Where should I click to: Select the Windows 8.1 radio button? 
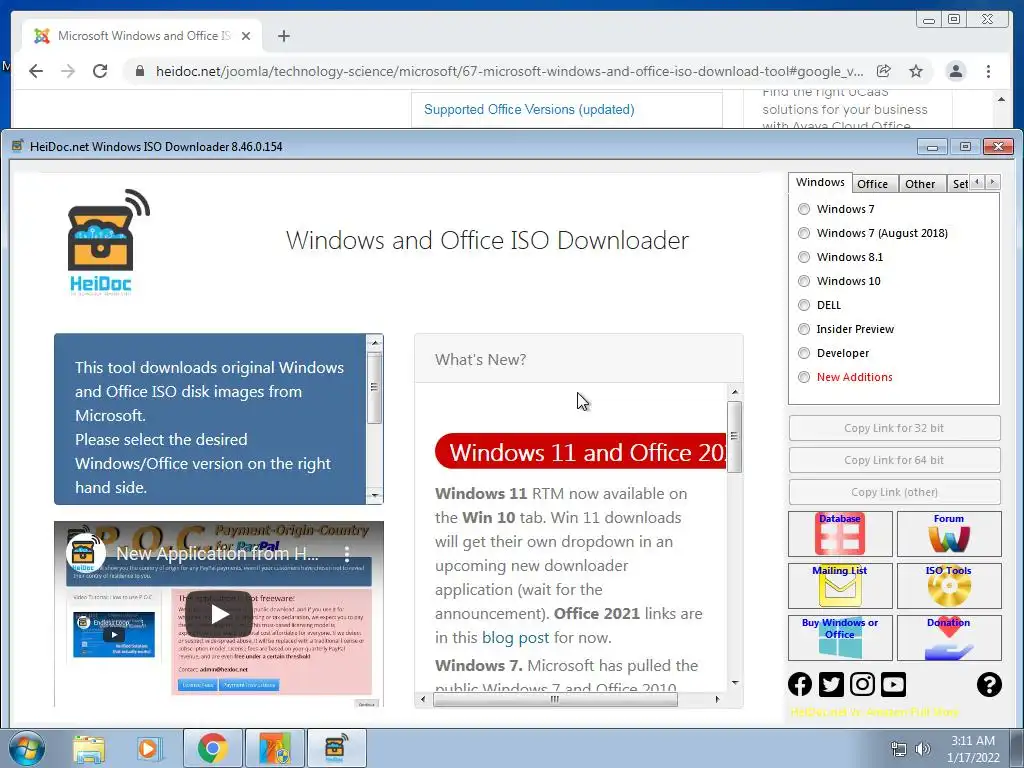point(804,257)
